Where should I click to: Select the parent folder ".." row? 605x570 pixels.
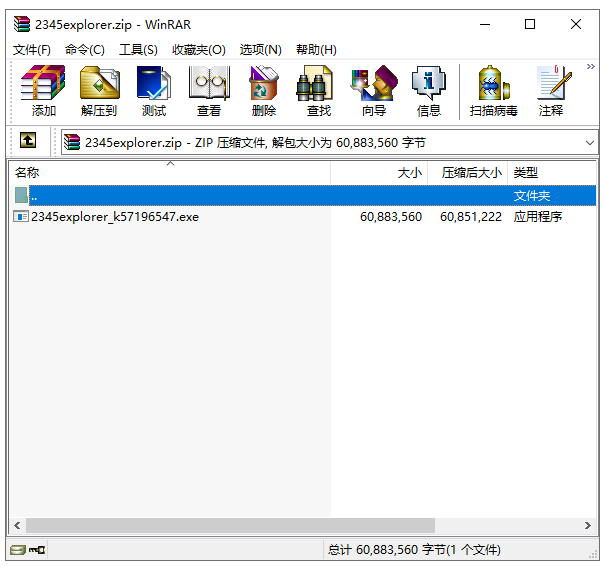pyautogui.click(x=303, y=196)
